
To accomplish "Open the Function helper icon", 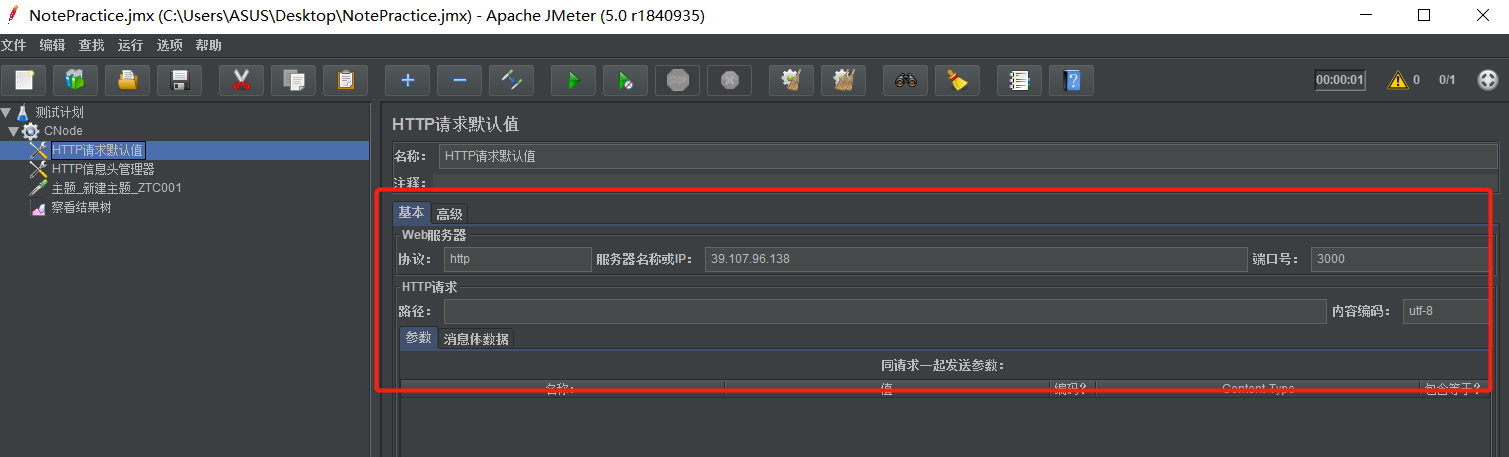I will pos(1019,80).
